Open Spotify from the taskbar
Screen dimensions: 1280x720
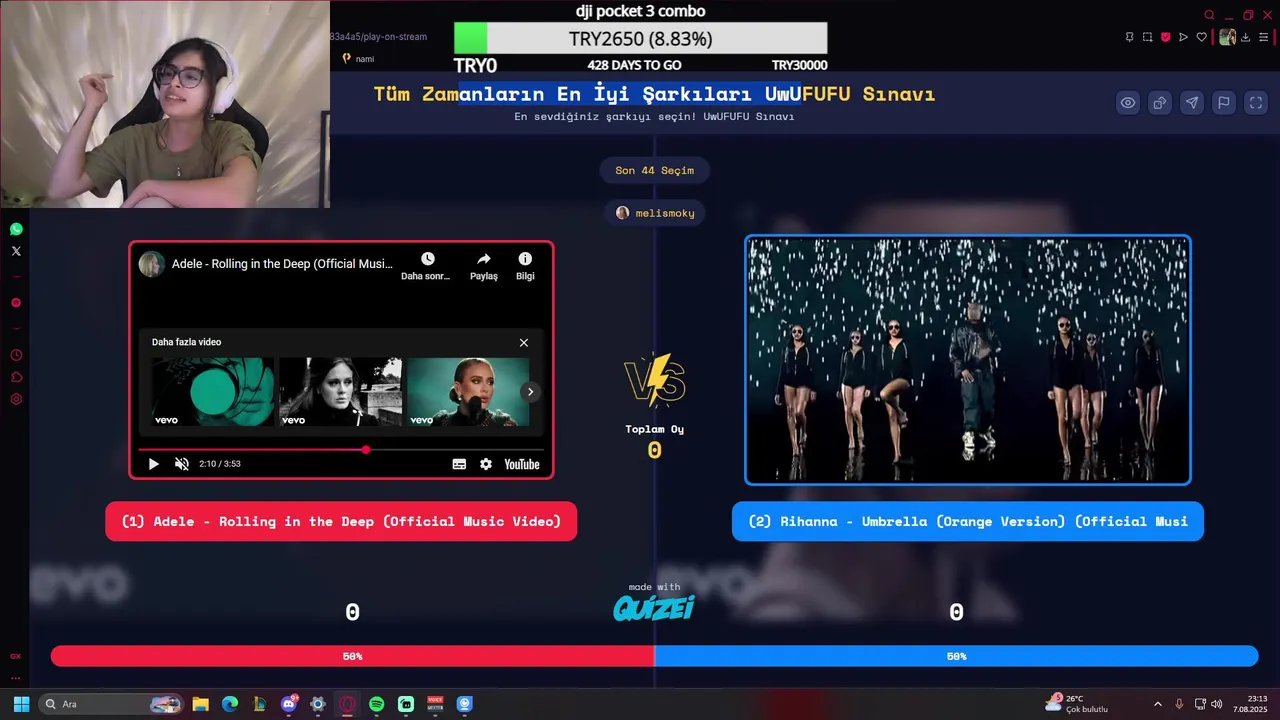[376, 704]
